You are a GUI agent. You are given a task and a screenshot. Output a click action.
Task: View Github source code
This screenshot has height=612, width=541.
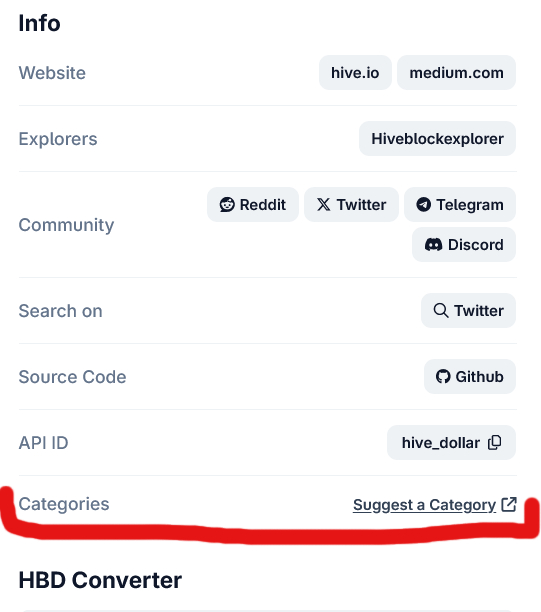click(x=470, y=377)
